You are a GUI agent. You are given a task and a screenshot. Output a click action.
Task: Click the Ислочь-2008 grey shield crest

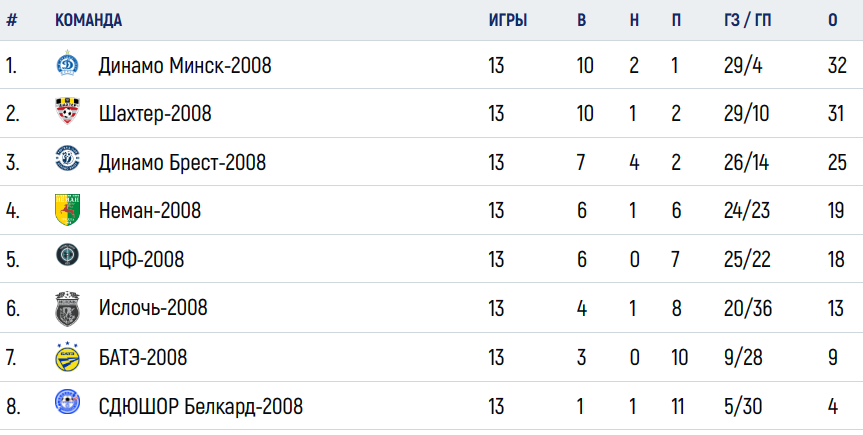coord(68,309)
